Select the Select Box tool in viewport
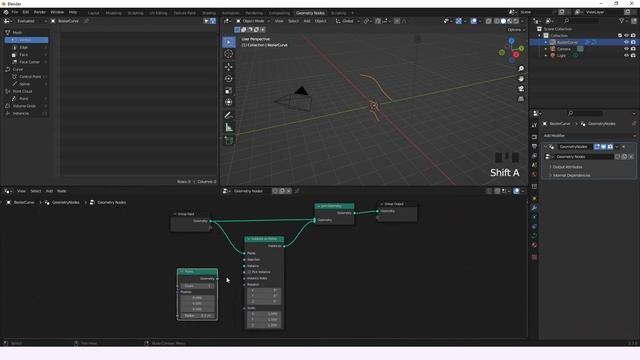This screenshot has width=640, height=360. tap(229, 42)
